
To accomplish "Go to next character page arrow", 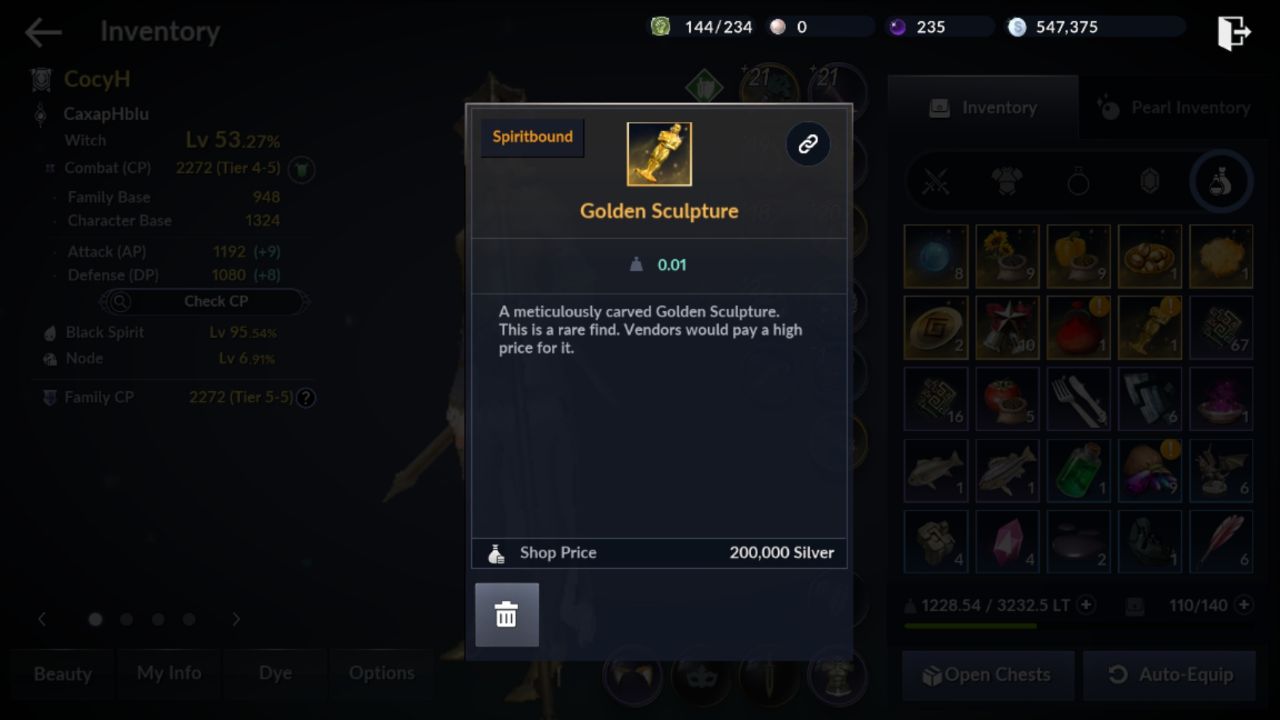I will coord(236,619).
